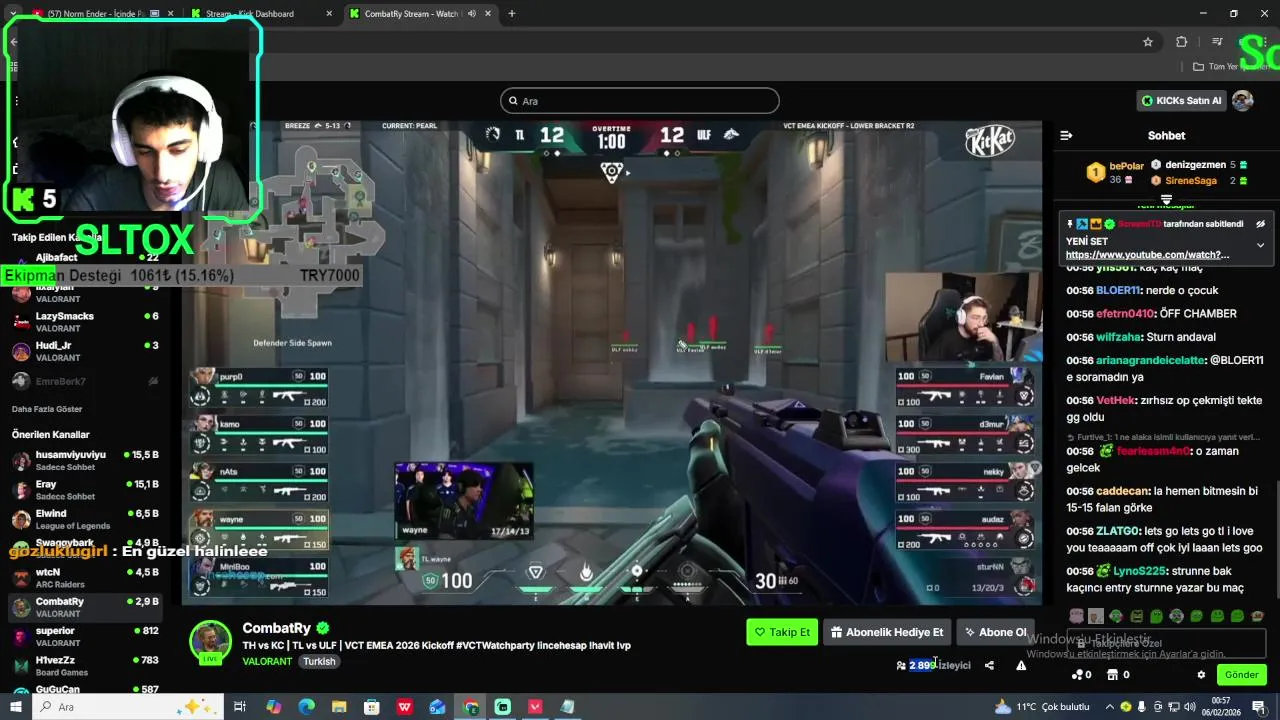Screen dimensions: 1280x720
Task: Open chat settings gear icon
Action: pos(1201,675)
